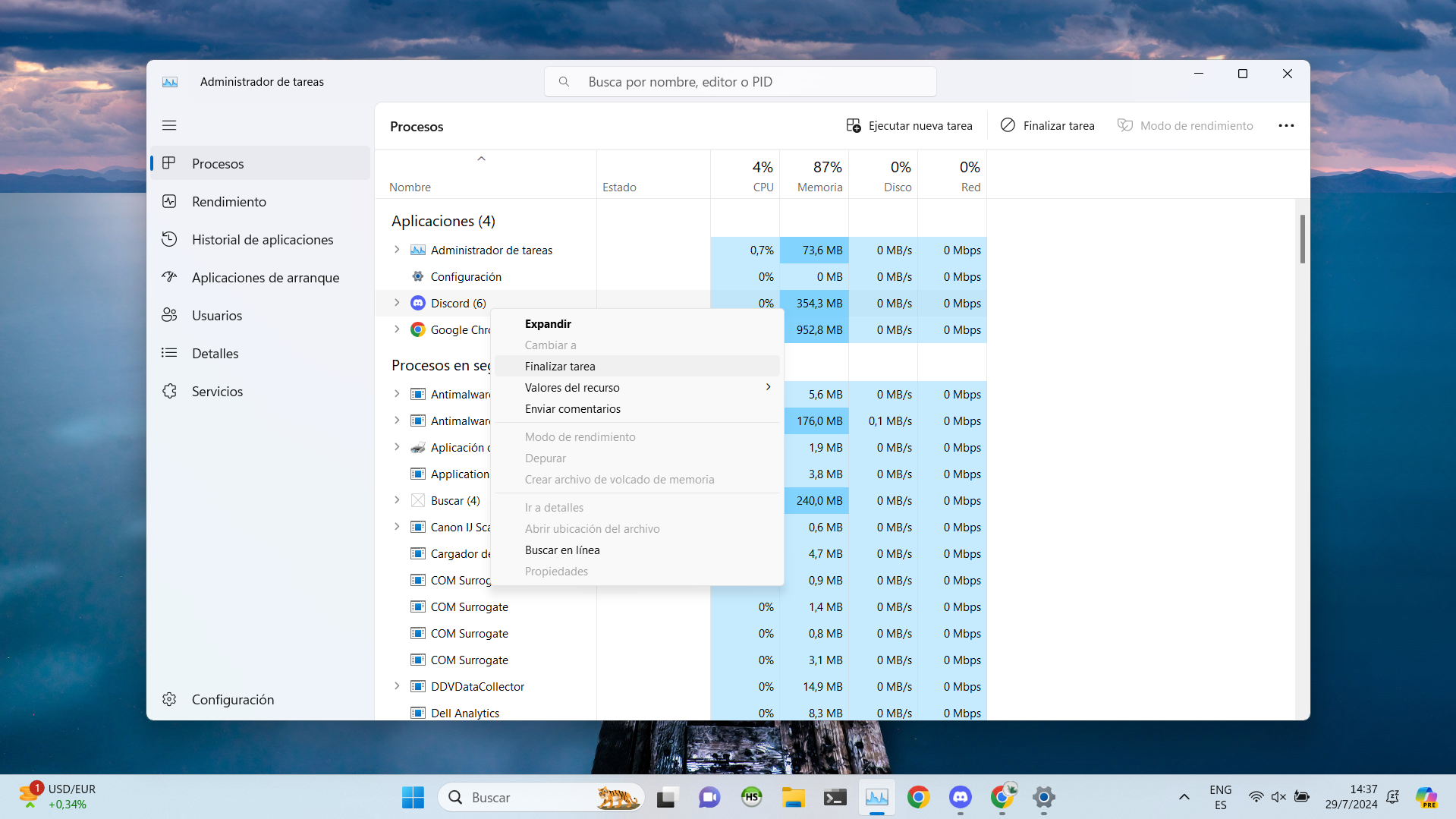Open Task Manager Configuración at bottom
This screenshot has width=1456, height=819.
pyautogui.click(x=260, y=699)
